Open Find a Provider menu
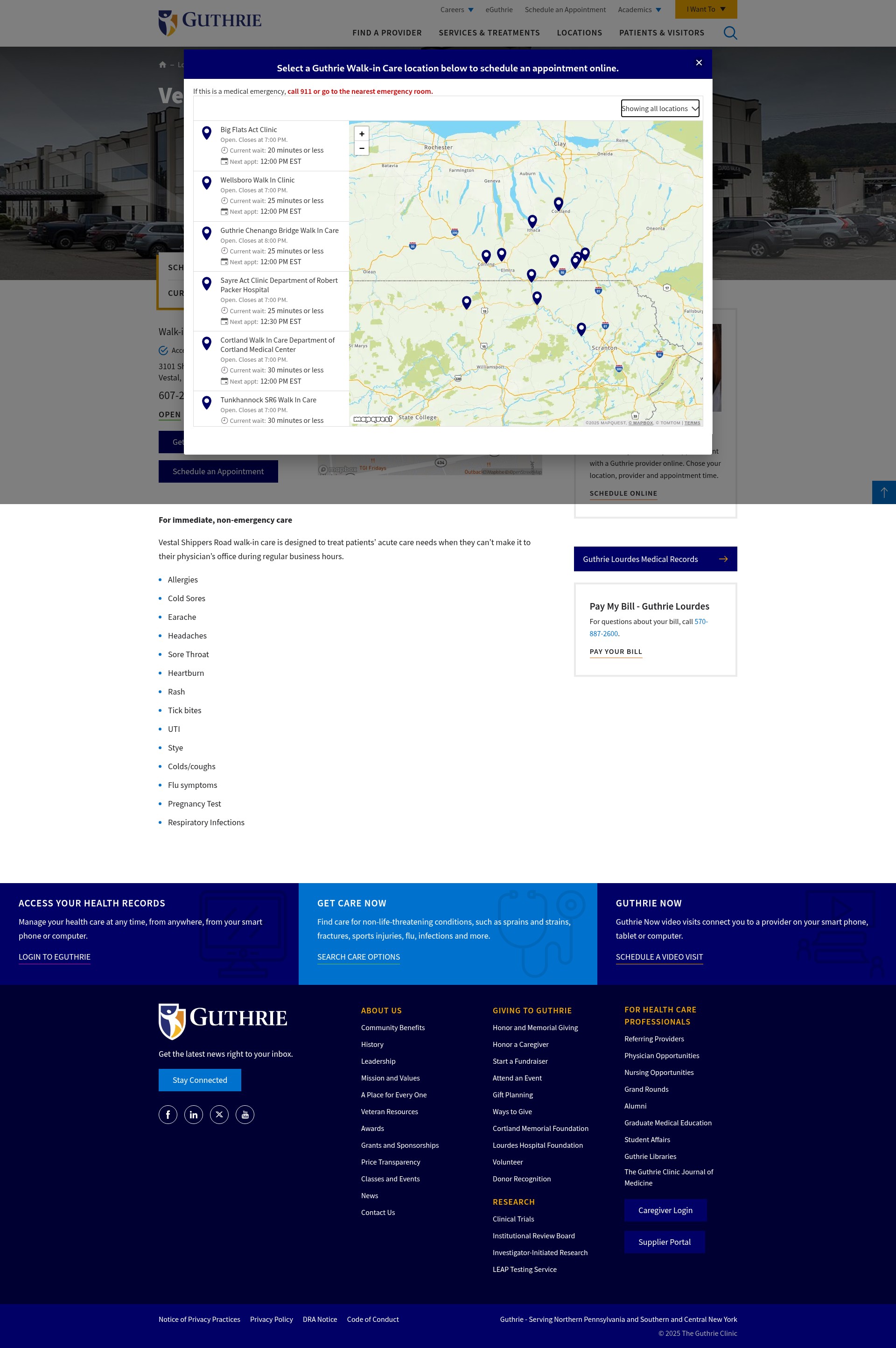This screenshot has width=896, height=1348. pos(387,33)
